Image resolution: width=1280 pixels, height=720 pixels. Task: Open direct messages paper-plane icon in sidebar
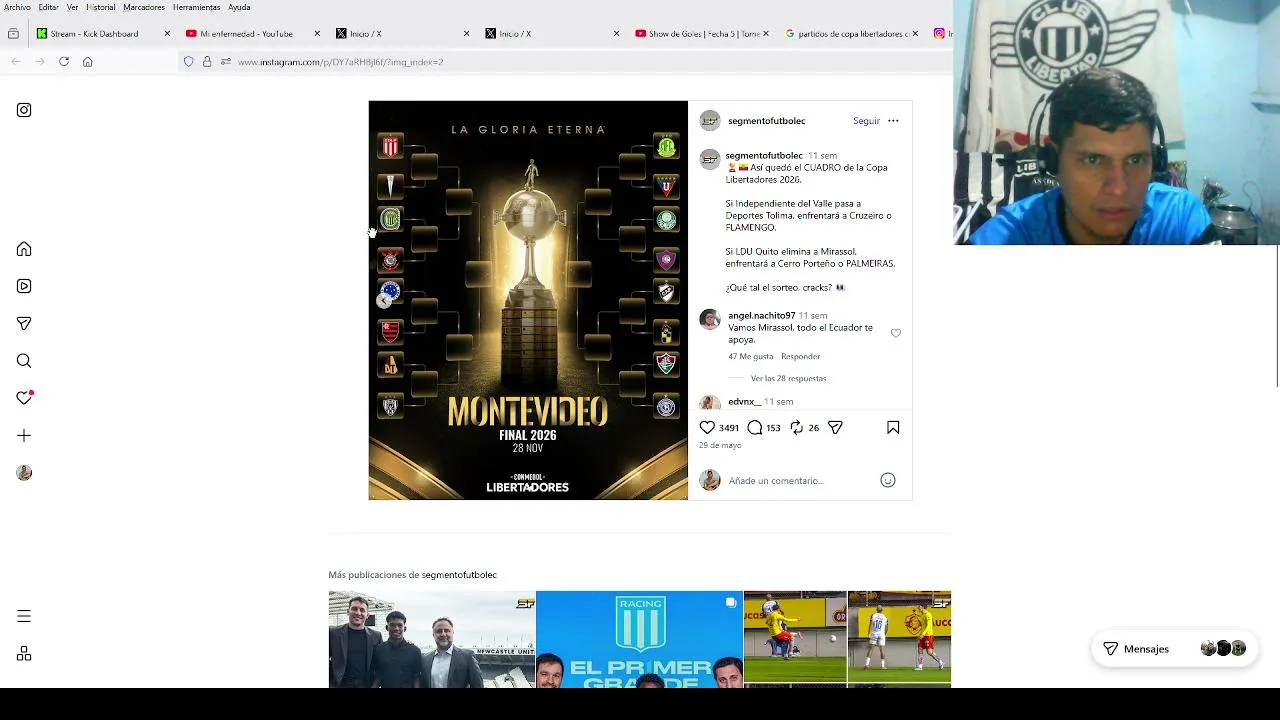[24, 323]
